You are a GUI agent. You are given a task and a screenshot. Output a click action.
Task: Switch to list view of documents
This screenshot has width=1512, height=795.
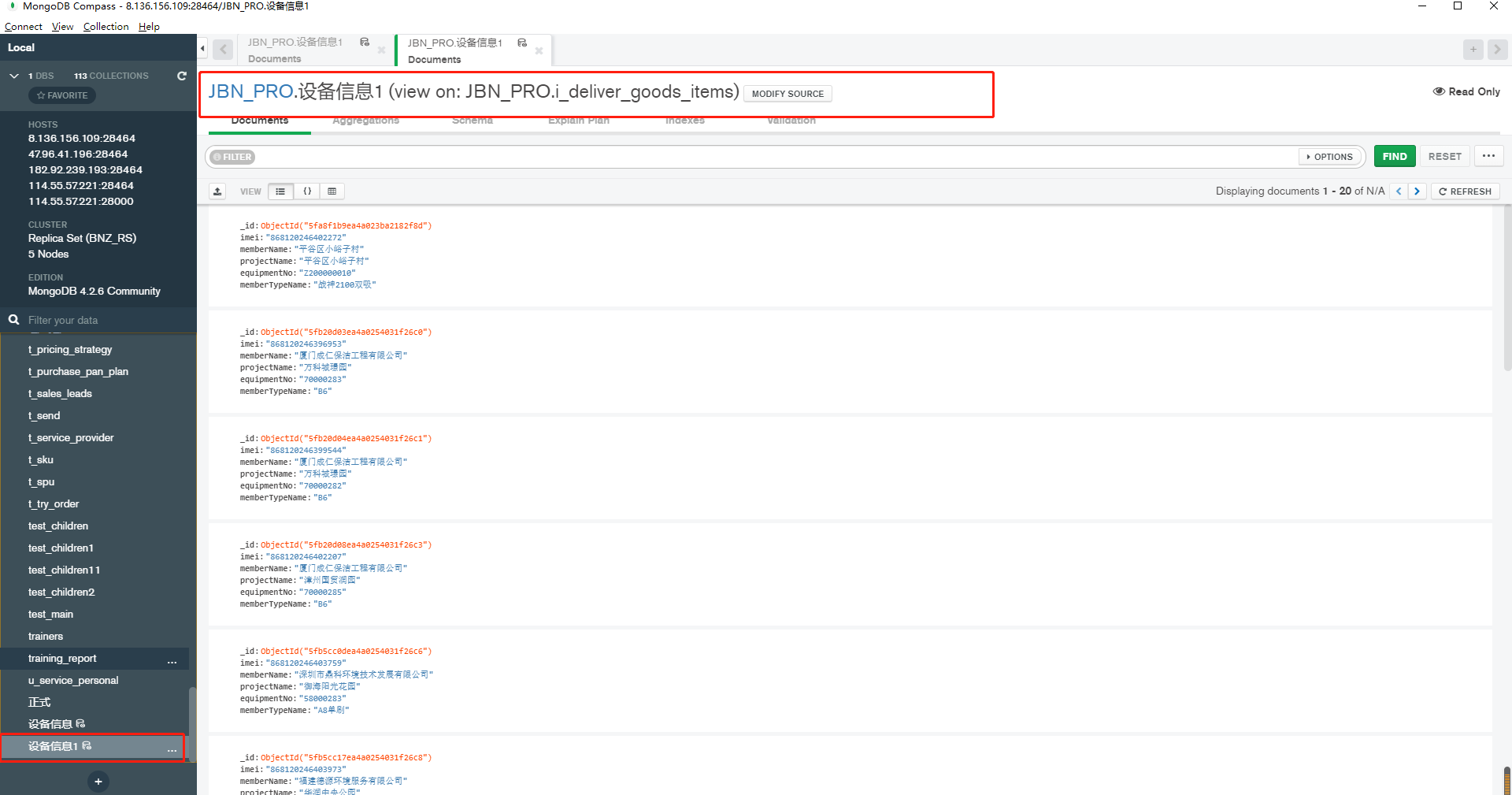pos(280,191)
